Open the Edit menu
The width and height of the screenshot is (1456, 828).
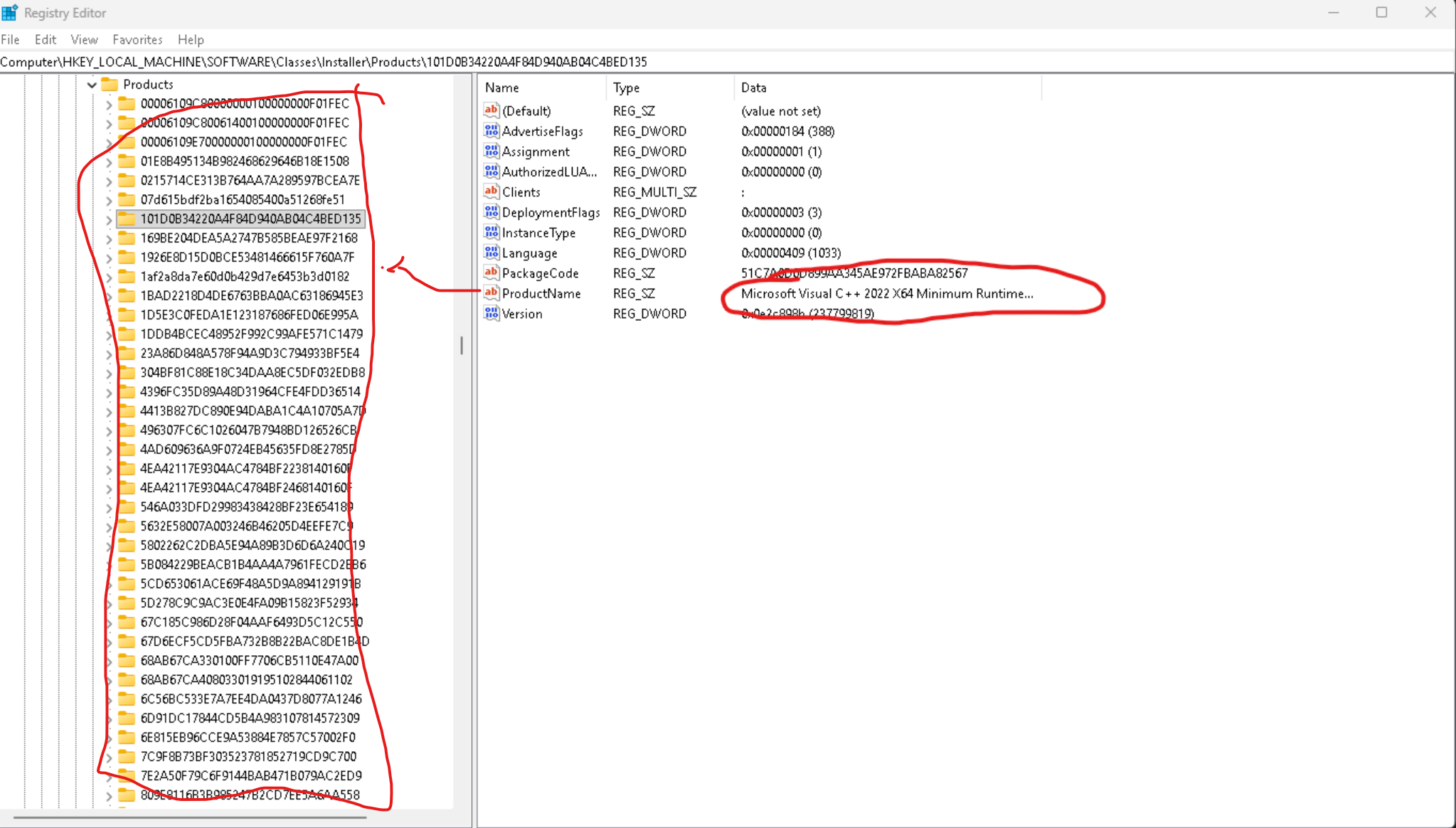tap(45, 39)
